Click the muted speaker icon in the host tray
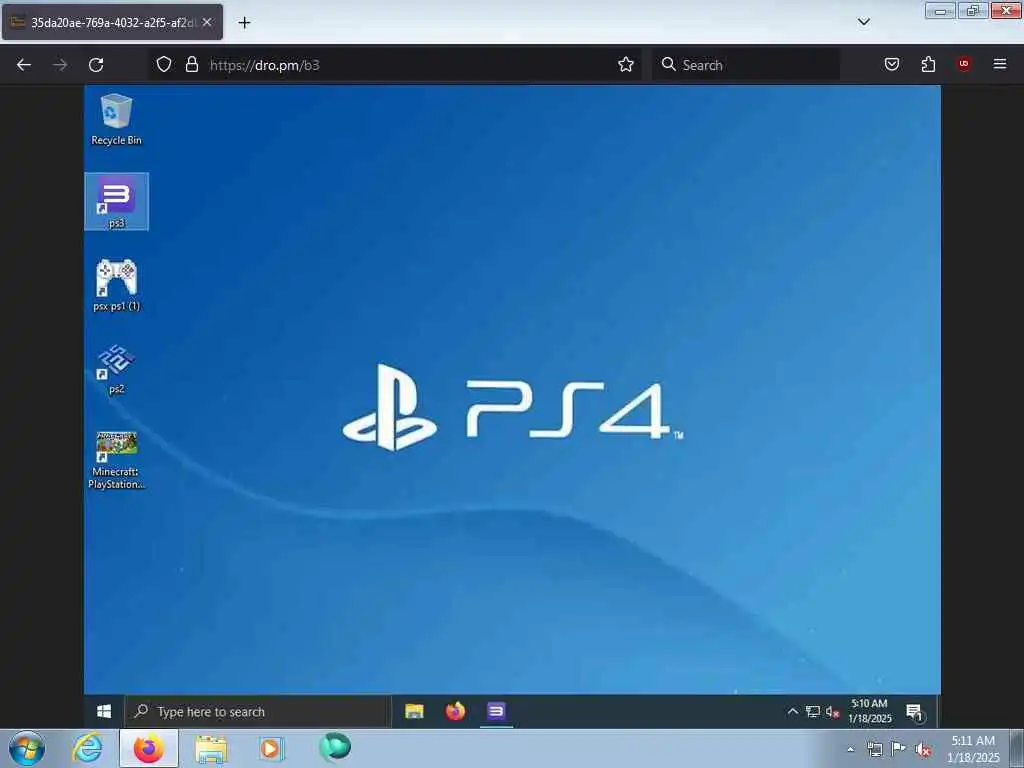 [923, 750]
